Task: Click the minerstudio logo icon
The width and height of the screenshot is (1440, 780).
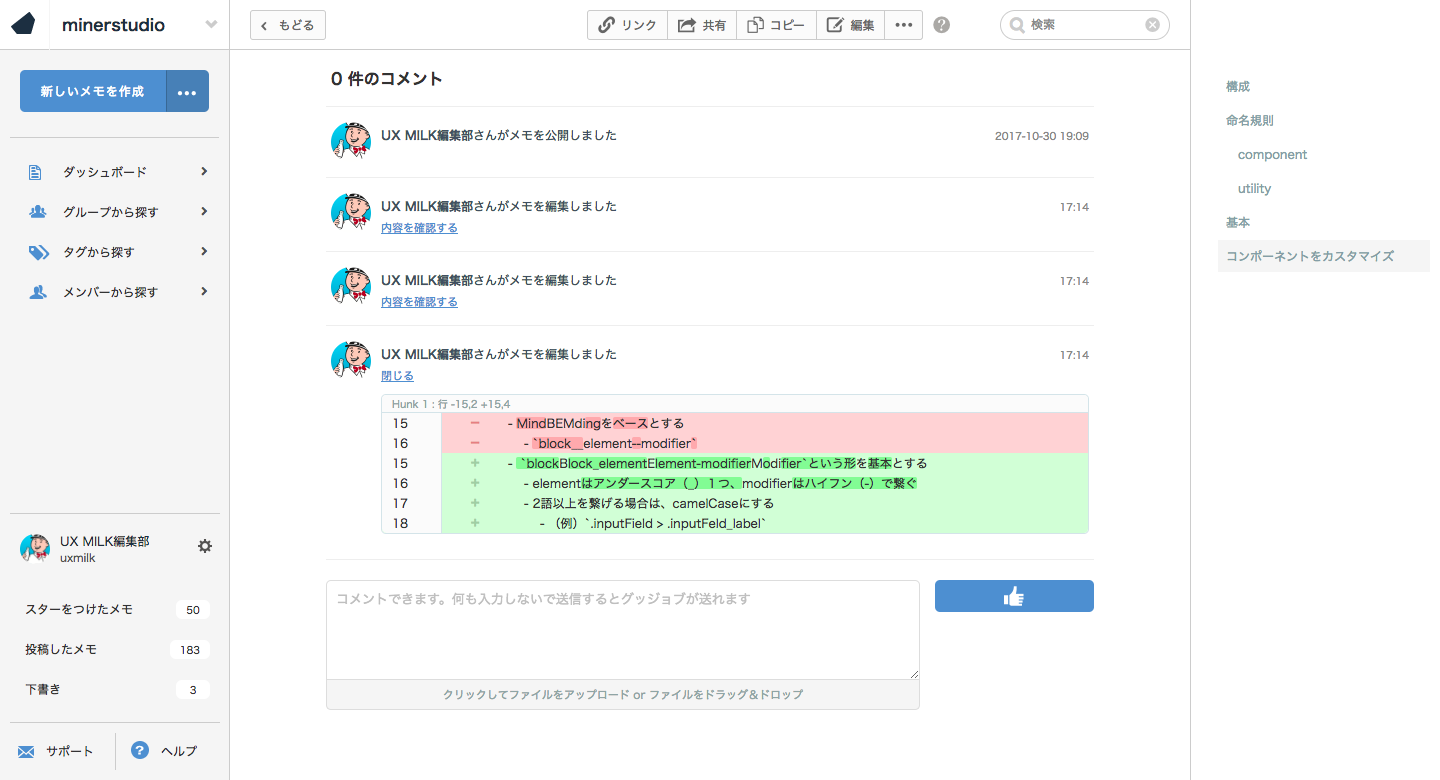Action: [x=24, y=25]
